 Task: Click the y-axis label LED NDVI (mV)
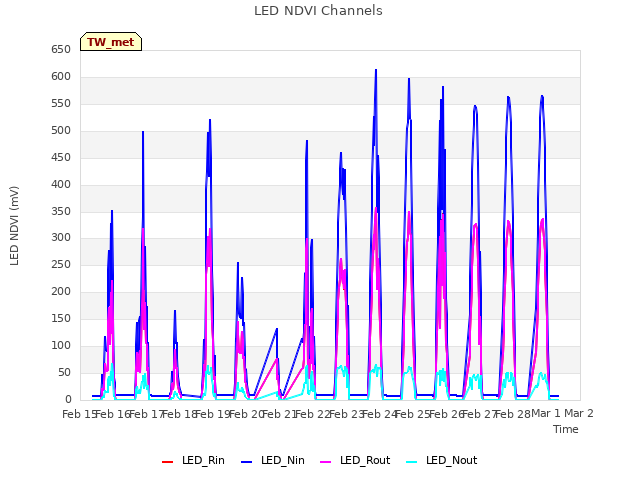coord(14,225)
